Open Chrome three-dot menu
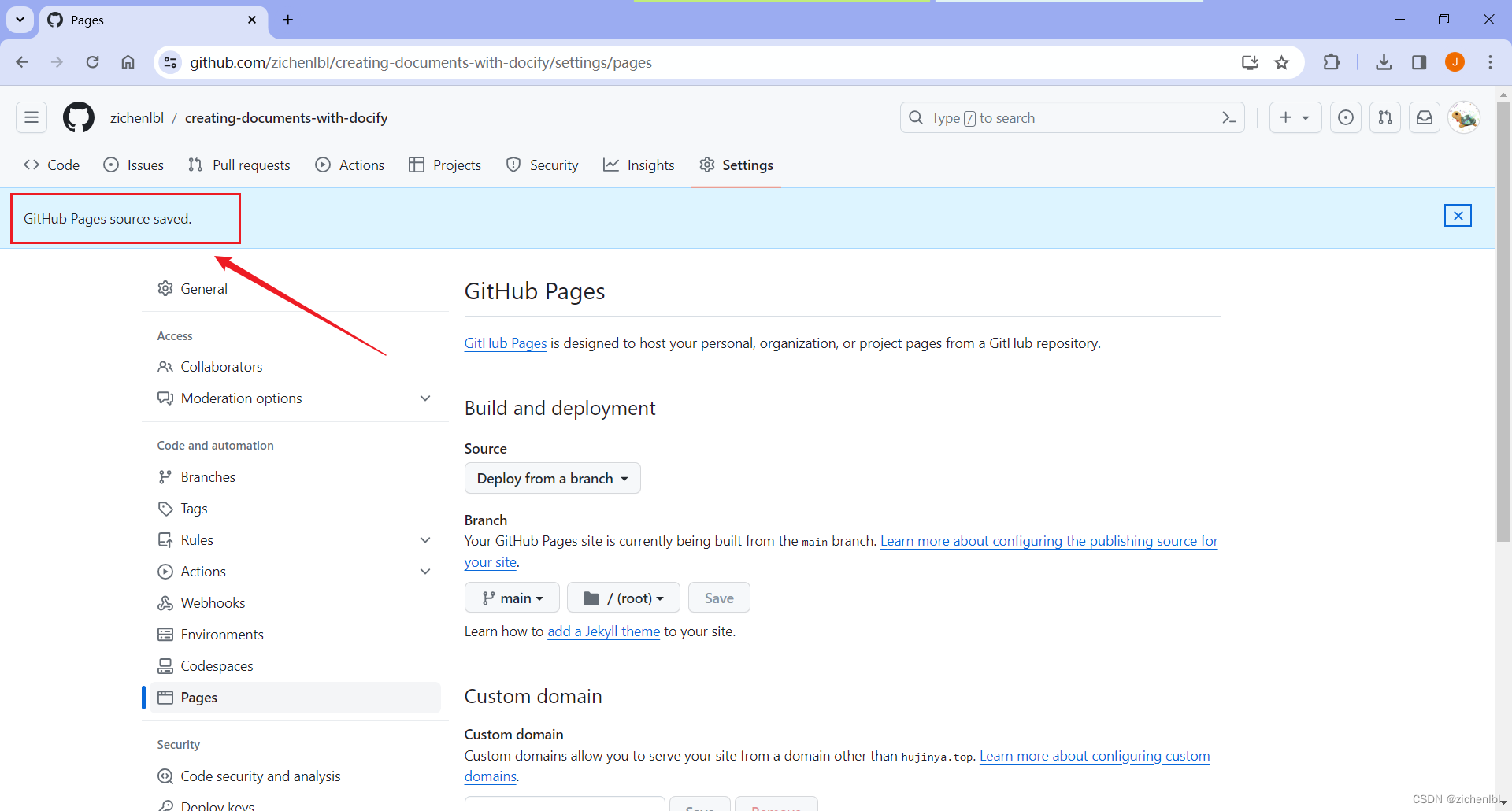The width and height of the screenshot is (1512, 811). (1490, 62)
